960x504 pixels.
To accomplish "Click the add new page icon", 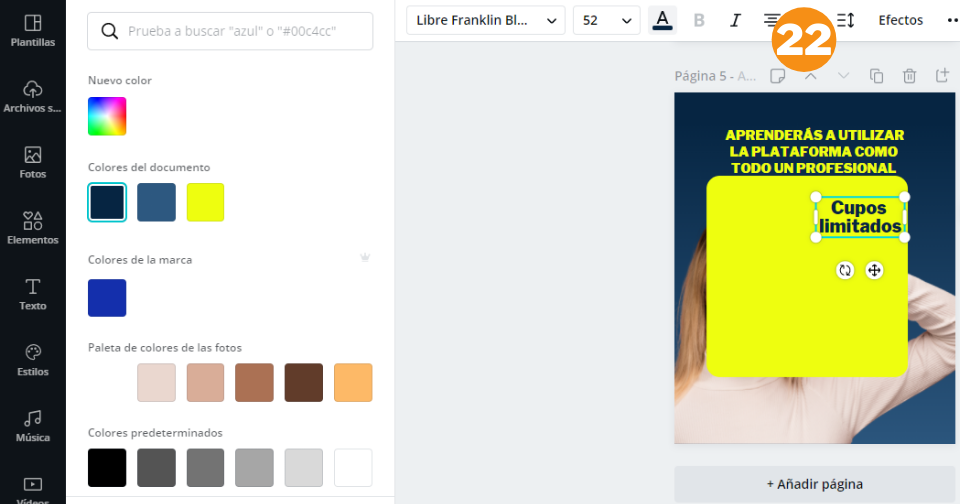I will click(x=942, y=76).
